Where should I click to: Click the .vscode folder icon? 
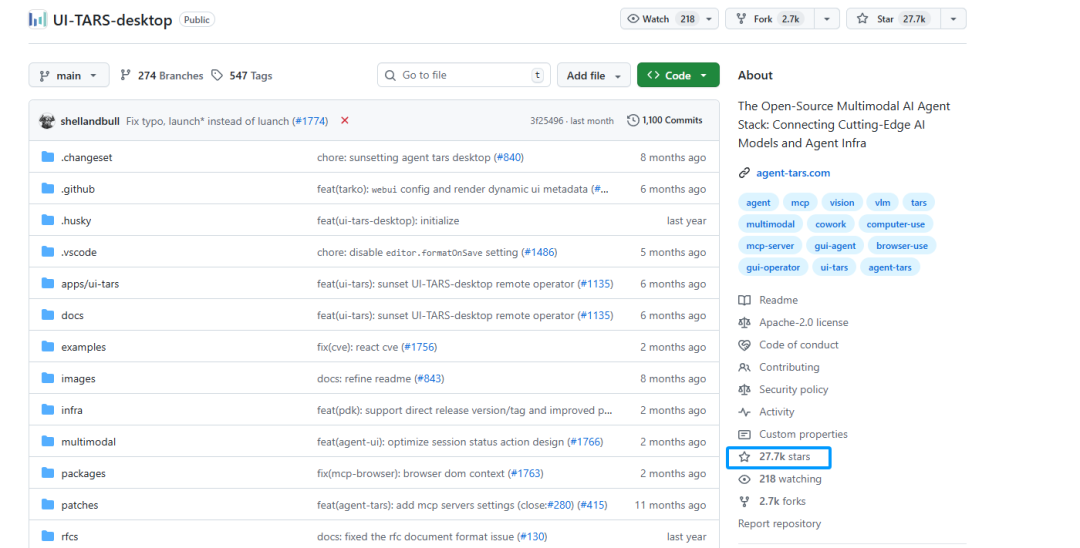[48, 252]
